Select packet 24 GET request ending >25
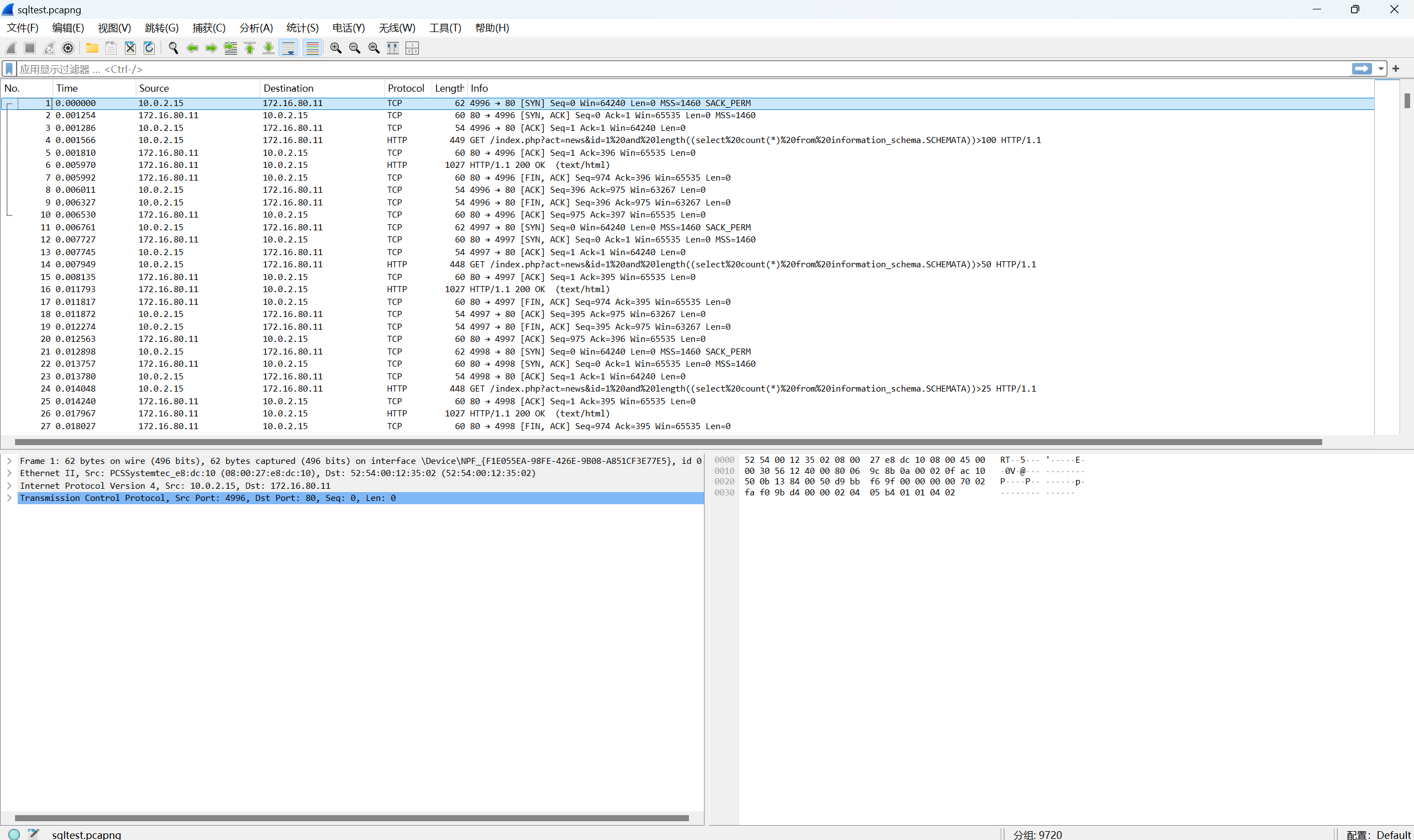Viewport: 1414px width, 840px height. coord(687,389)
